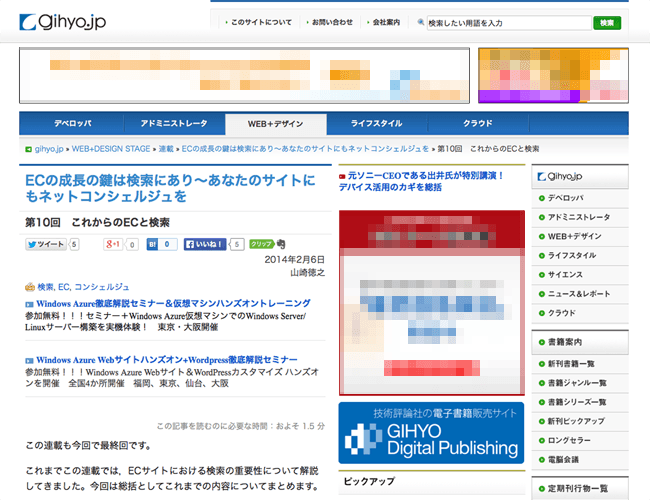Click the gihyo.jp breadcrumb link
The width and height of the screenshot is (650, 500).
(49, 149)
